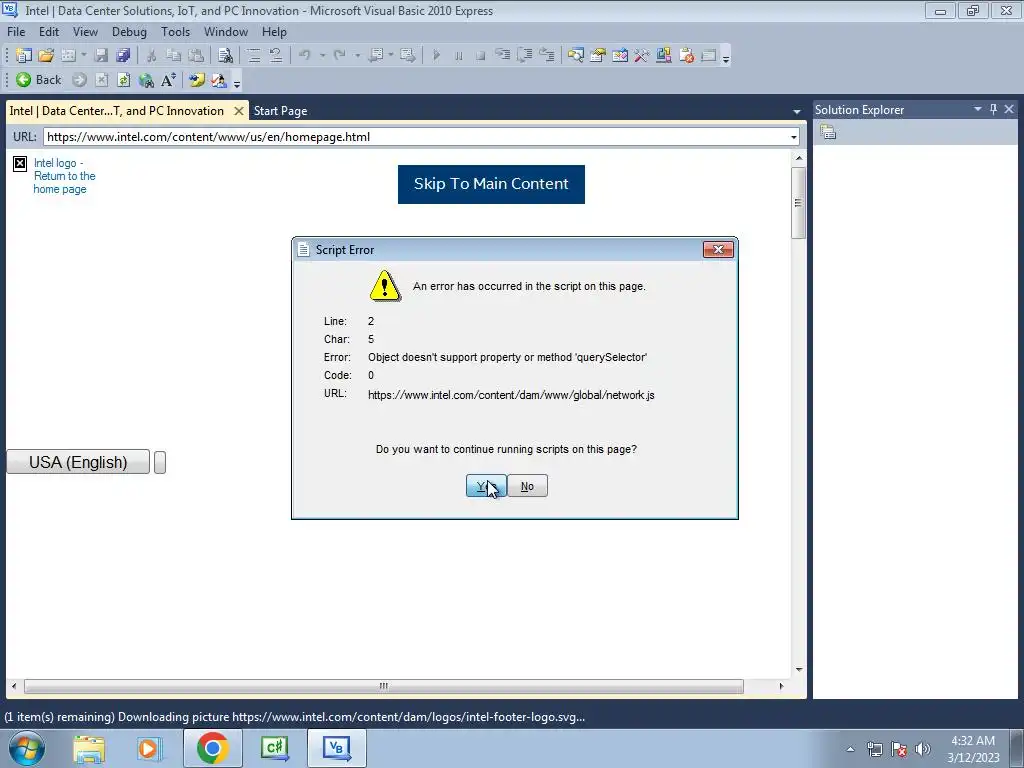This screenshot has height=768, width=1024.
Task: Click the web browser Refresh icon
Action: 123,80
